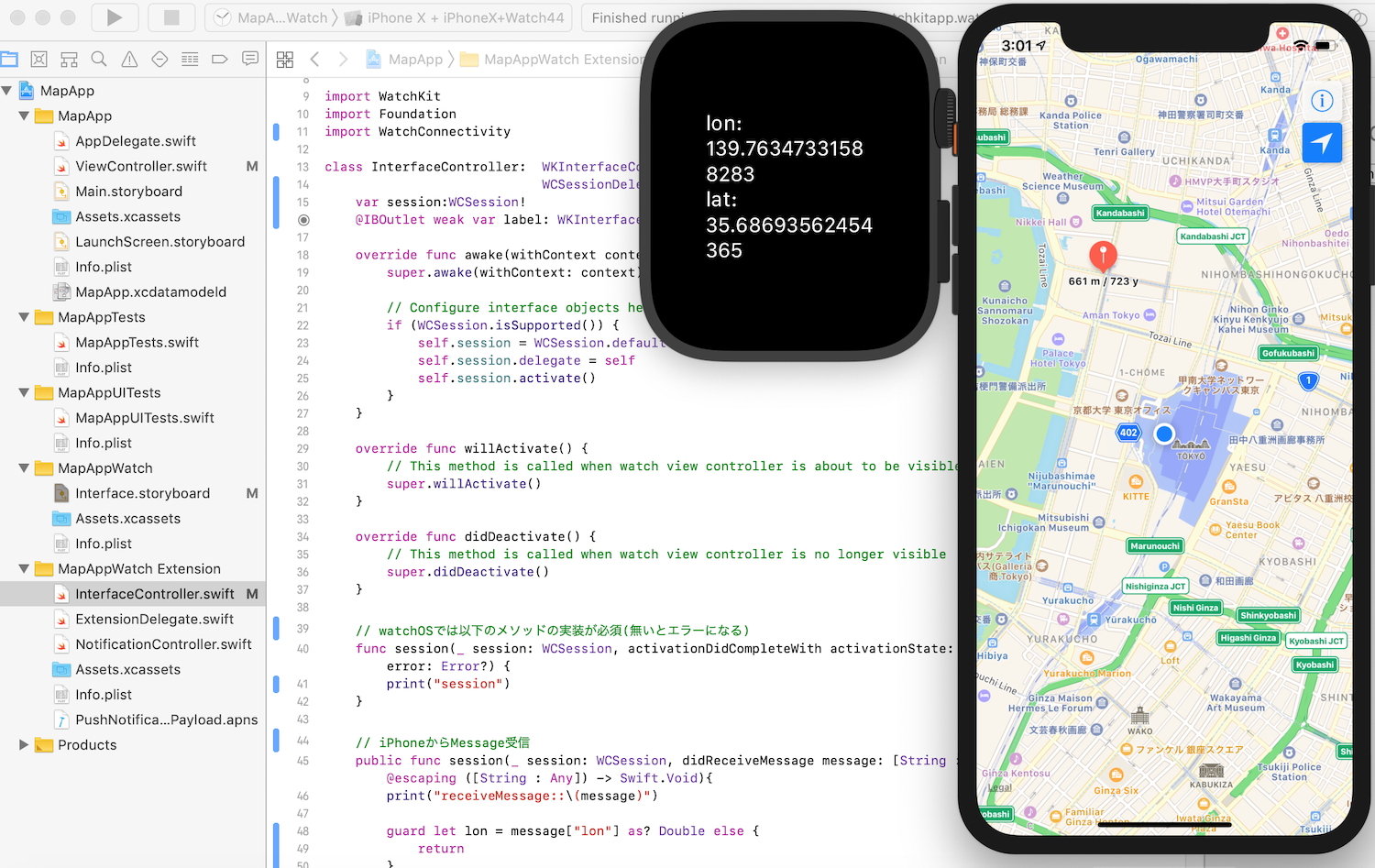Screen dimensions: 1375x868
Task: Open the Find navigator magnifying glass
Action: [x=99, y=59]
